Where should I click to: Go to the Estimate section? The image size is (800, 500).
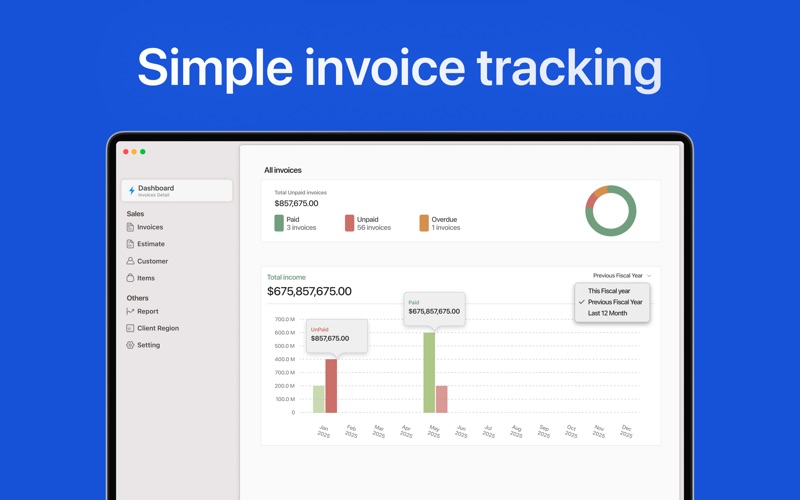pyautogui.click(x=151, y=244)
